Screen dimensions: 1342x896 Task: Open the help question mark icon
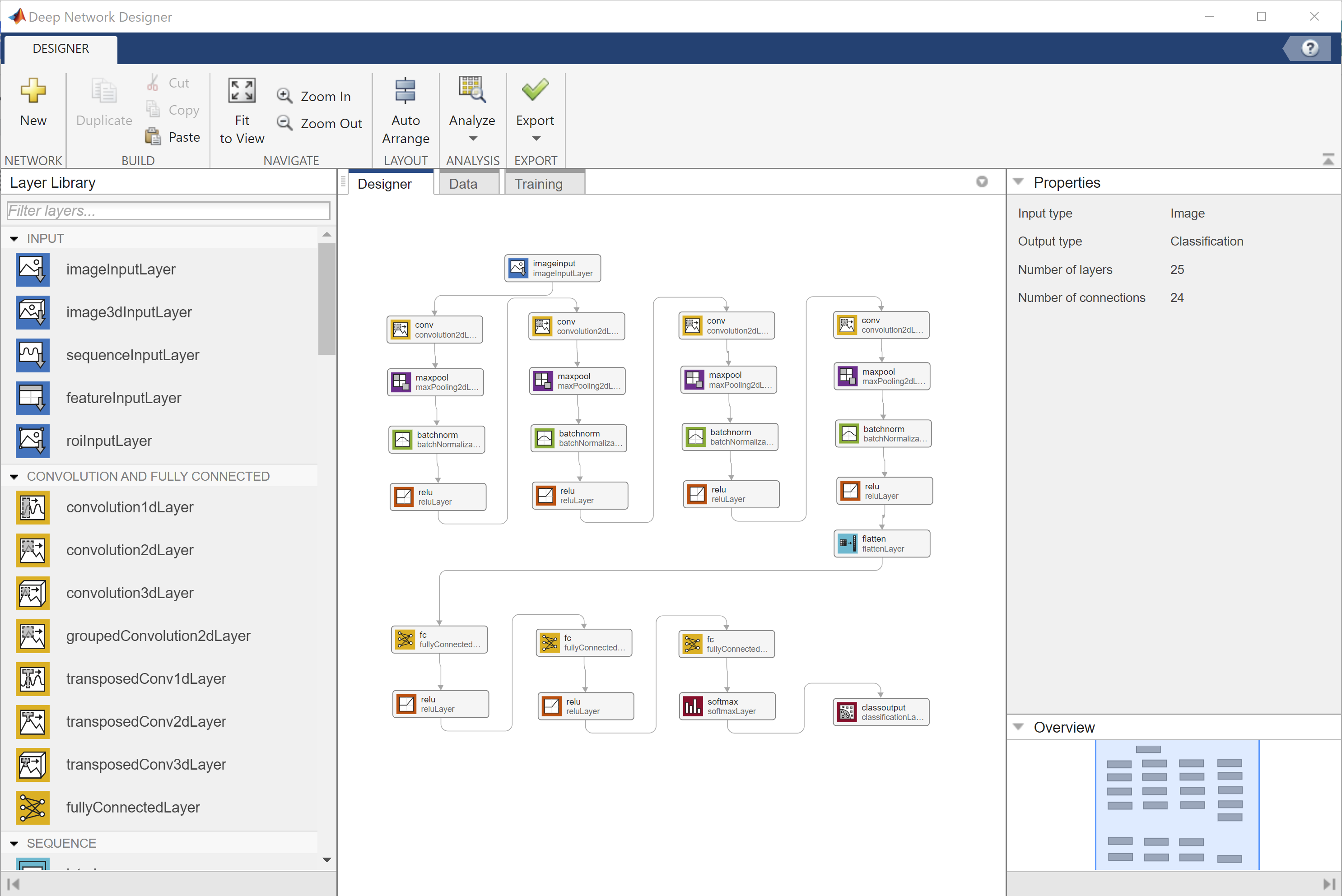click(x=1309, y=48)
